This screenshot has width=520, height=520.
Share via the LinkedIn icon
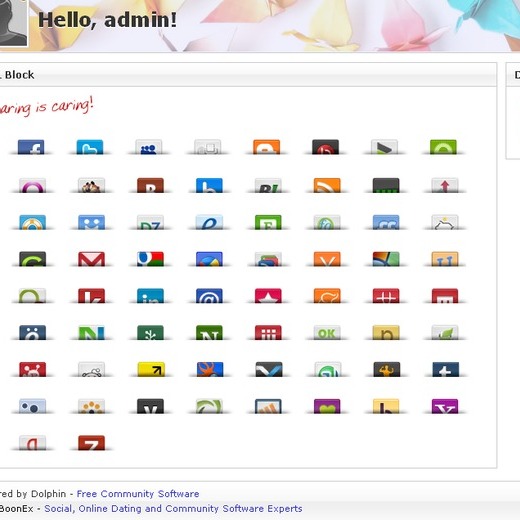pos(150,296)
